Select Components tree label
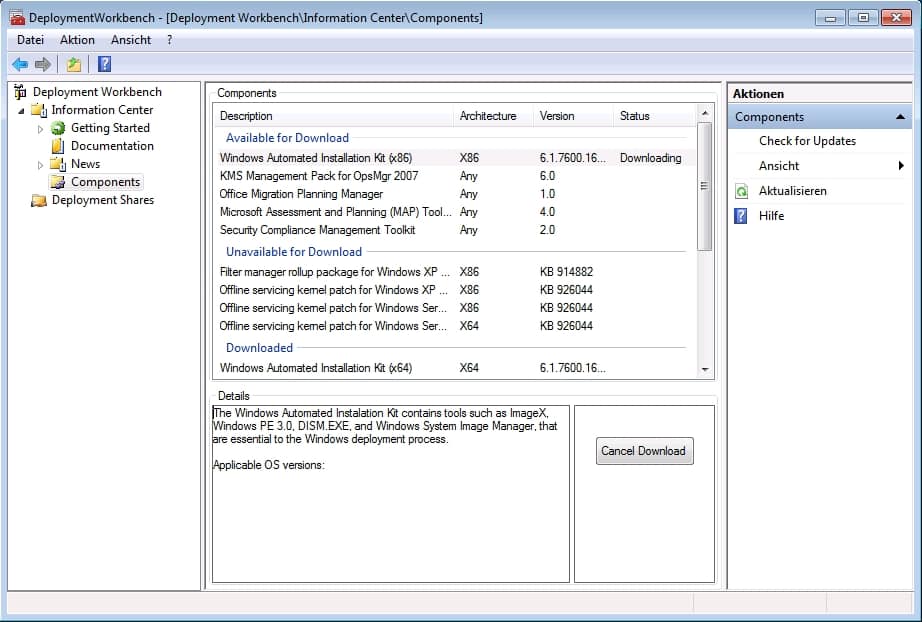The height and width of the screenshot is (622, 922). click(105, 182)
